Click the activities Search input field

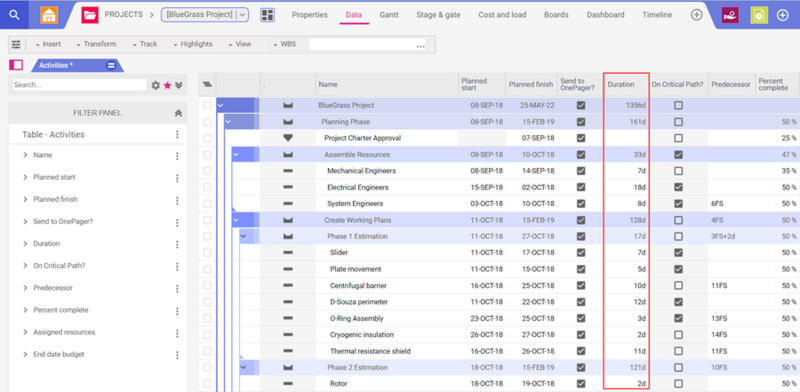80,85
